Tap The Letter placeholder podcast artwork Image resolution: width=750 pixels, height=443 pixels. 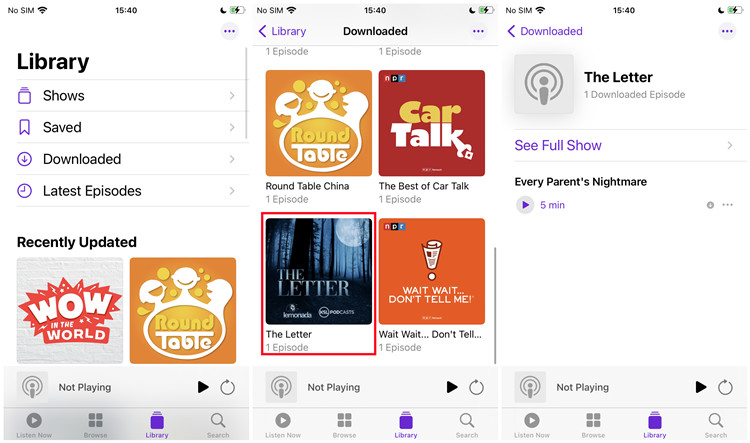[x=544, y=84]
